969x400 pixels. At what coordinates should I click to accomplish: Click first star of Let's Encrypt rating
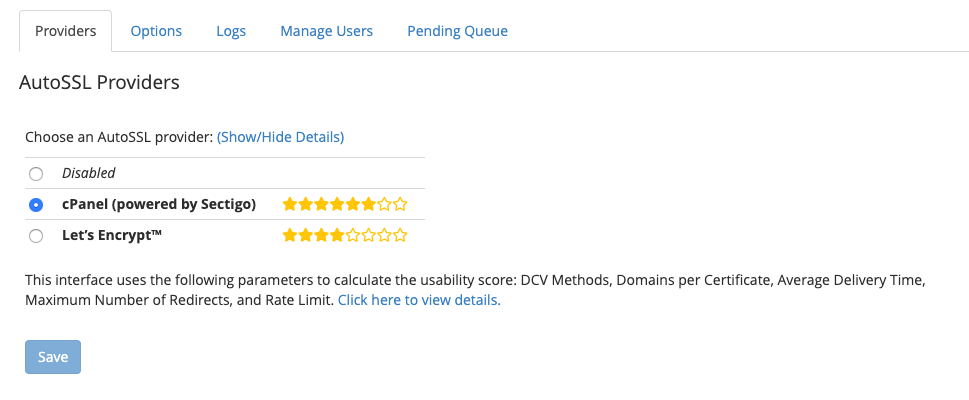click(290, 235)
